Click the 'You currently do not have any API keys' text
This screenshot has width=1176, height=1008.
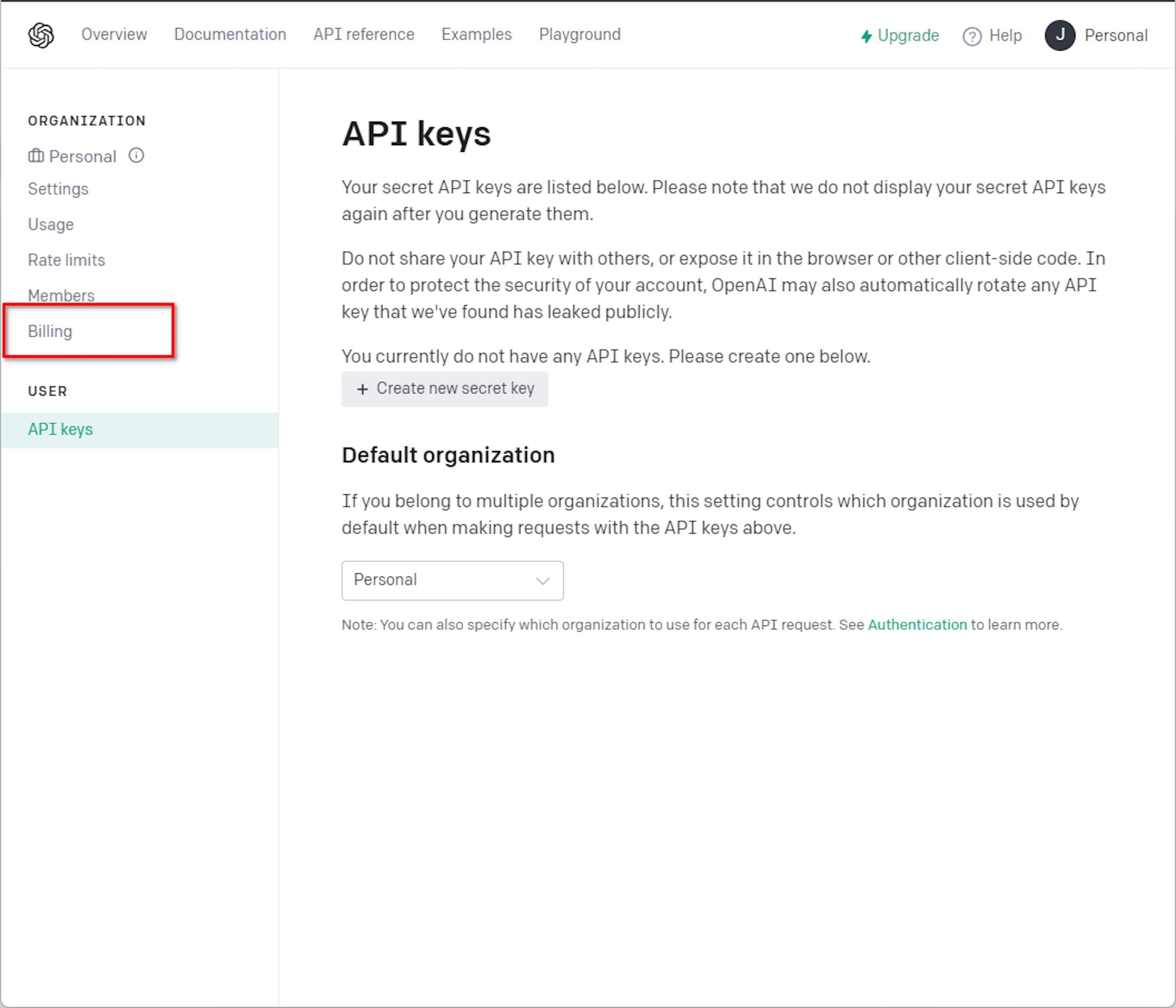(605, 357)
